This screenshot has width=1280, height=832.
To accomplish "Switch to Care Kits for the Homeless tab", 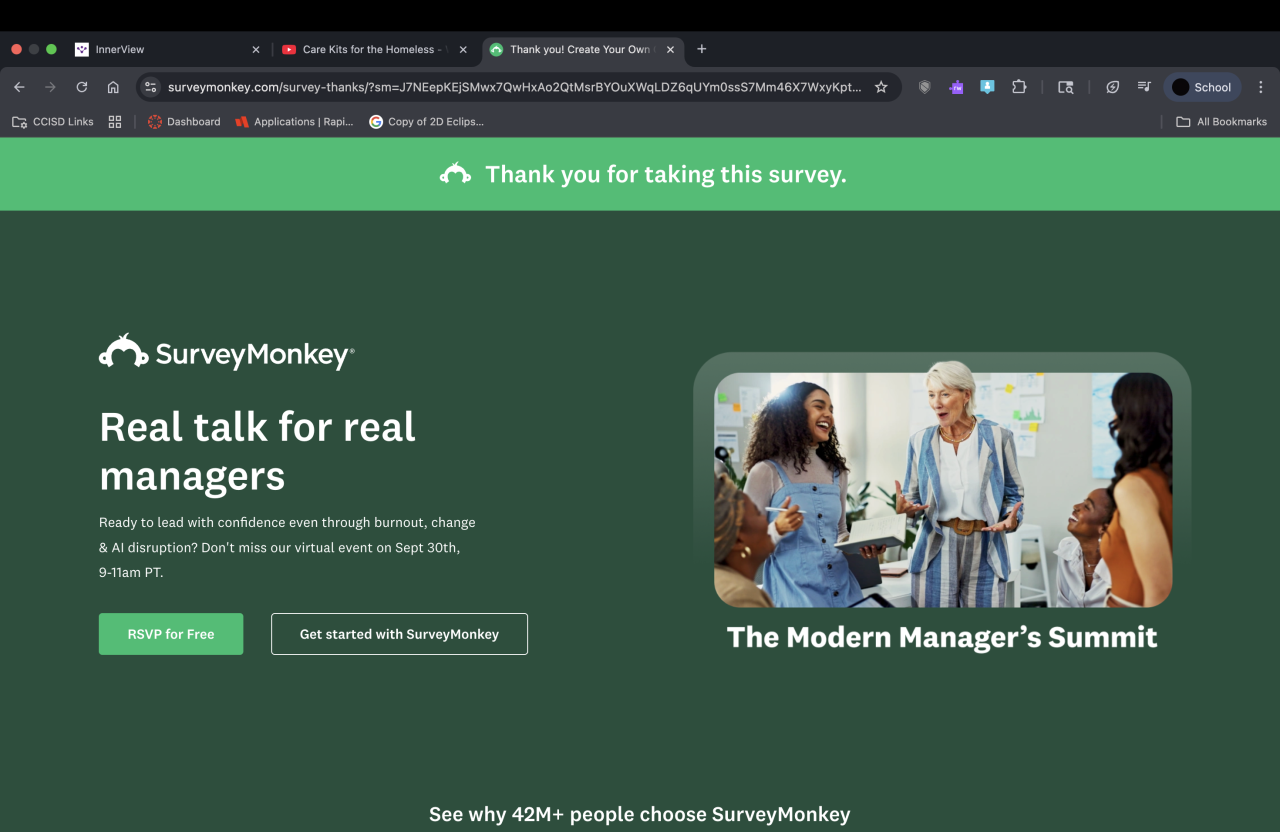I will 375,49.
